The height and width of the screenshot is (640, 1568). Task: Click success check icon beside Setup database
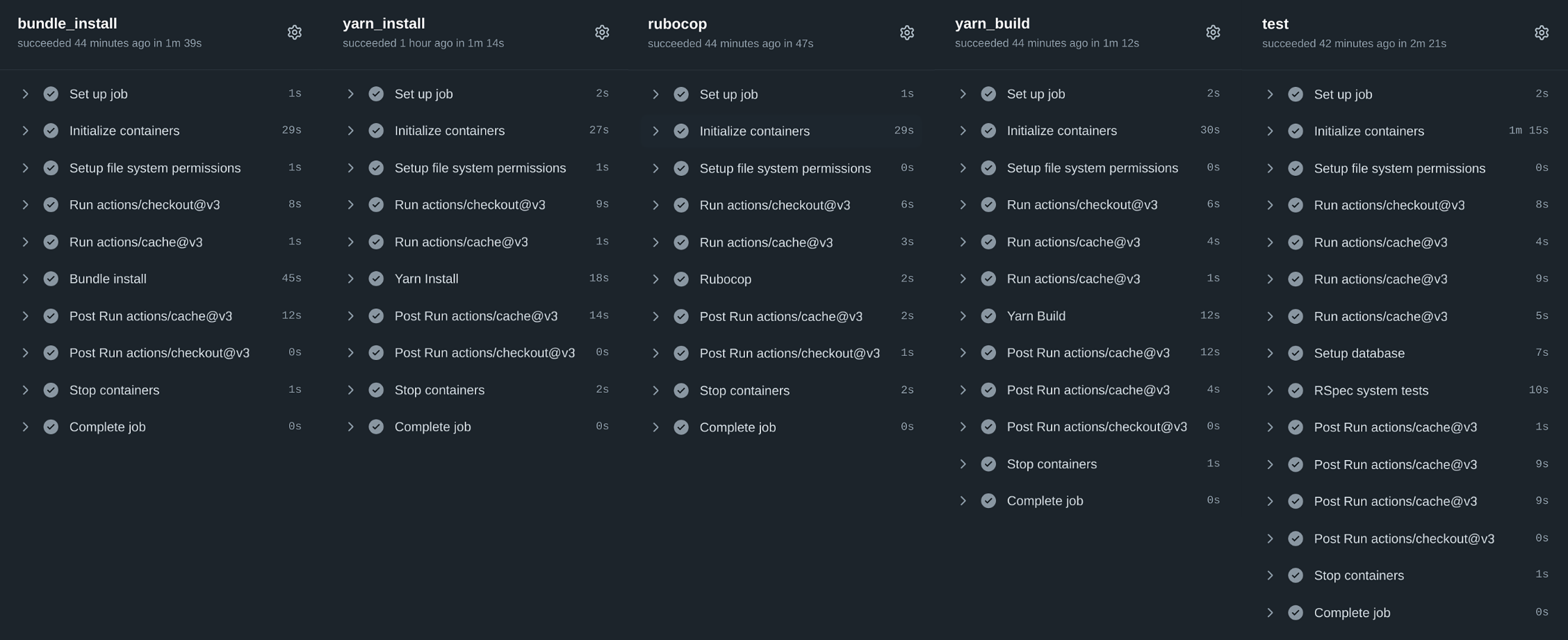1296,353
